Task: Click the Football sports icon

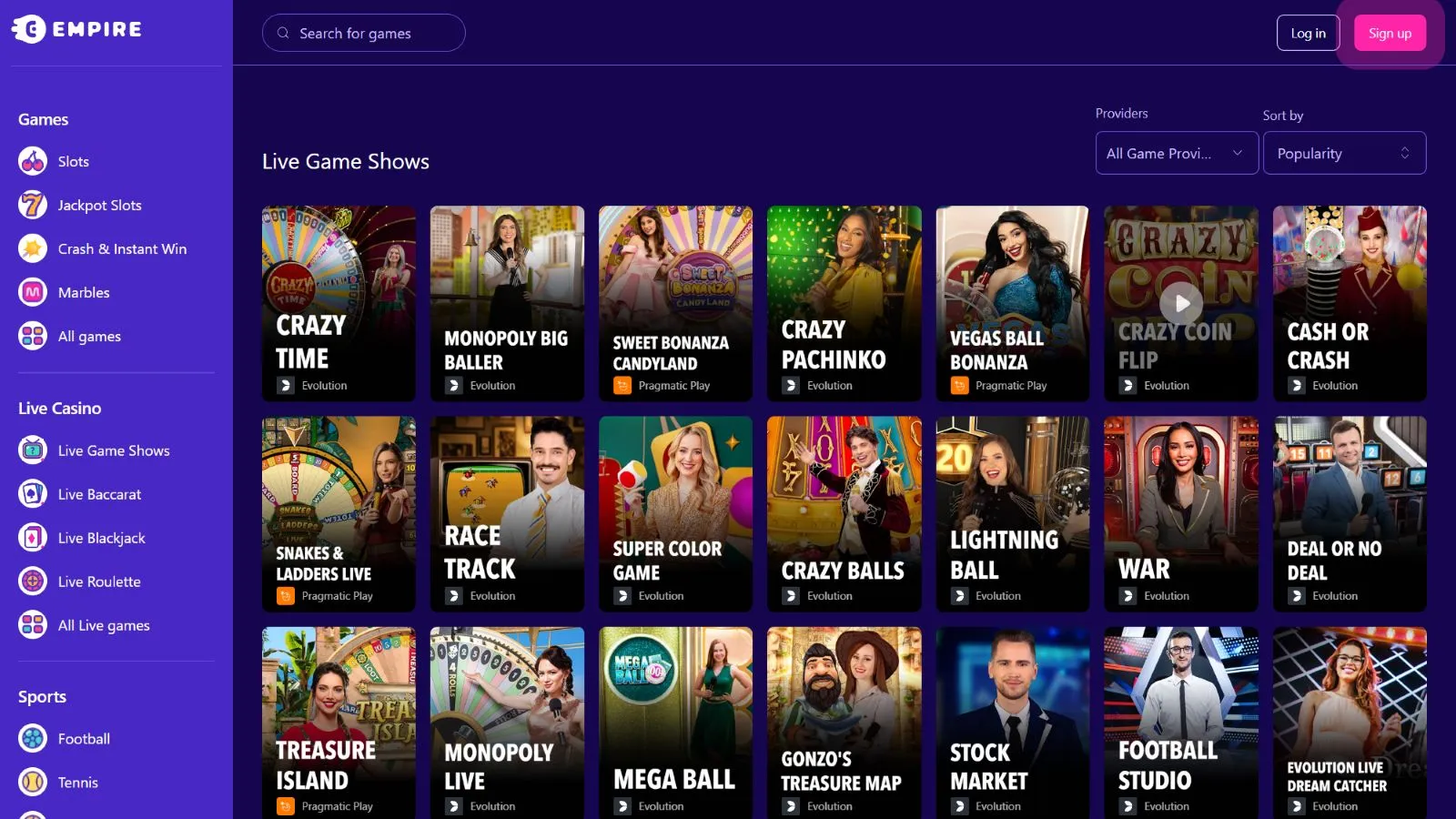Action: [33, 739]
